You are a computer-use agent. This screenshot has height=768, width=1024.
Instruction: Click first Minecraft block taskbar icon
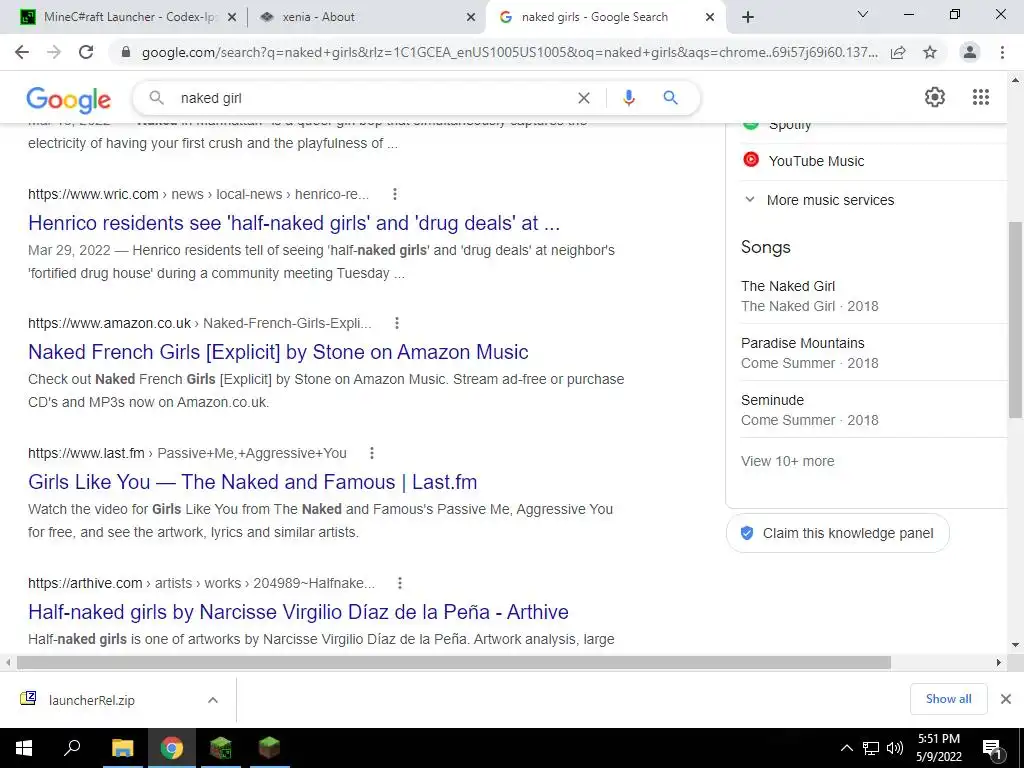221,748
